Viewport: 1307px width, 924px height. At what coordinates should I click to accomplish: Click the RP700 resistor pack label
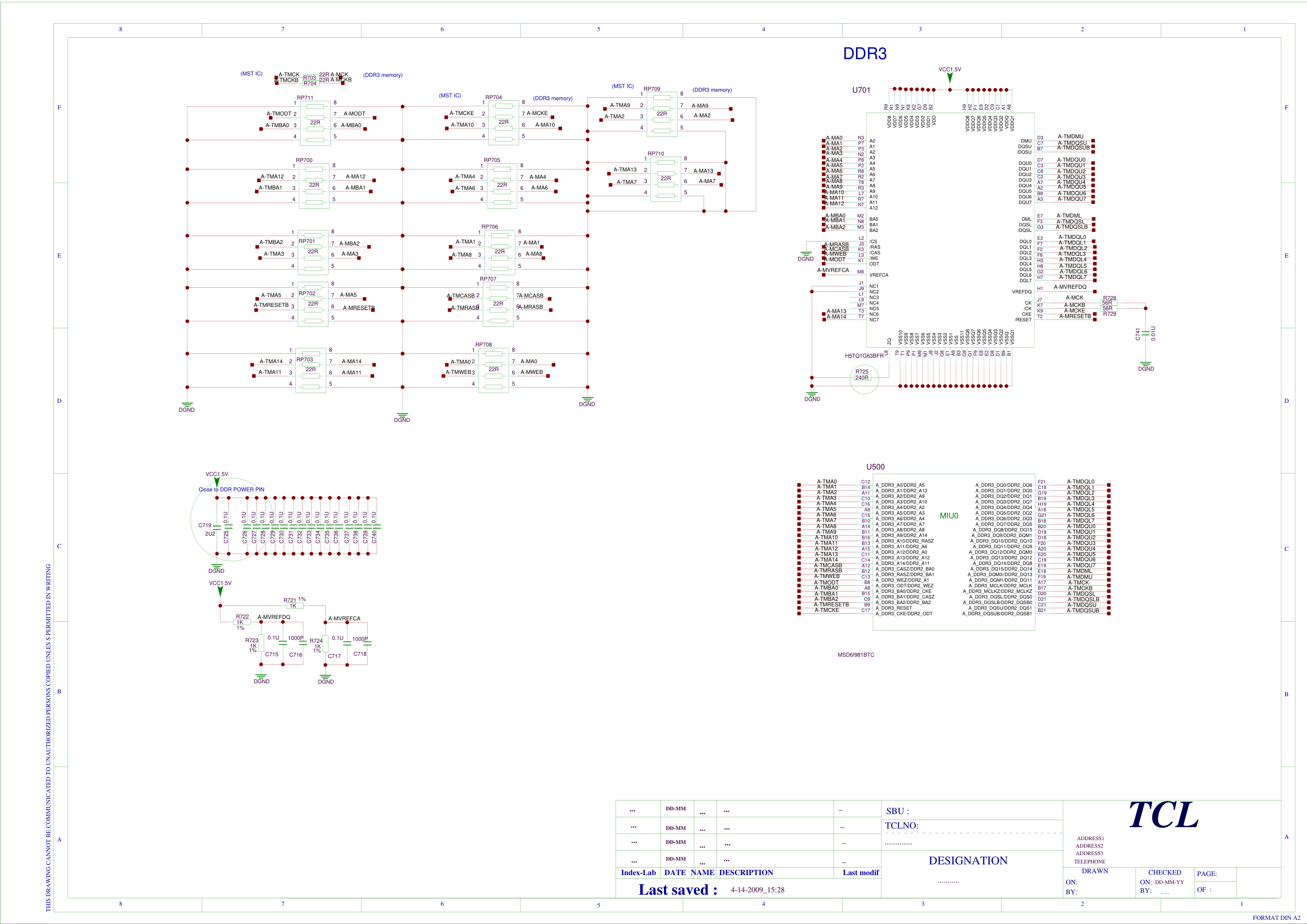[304, 161]
